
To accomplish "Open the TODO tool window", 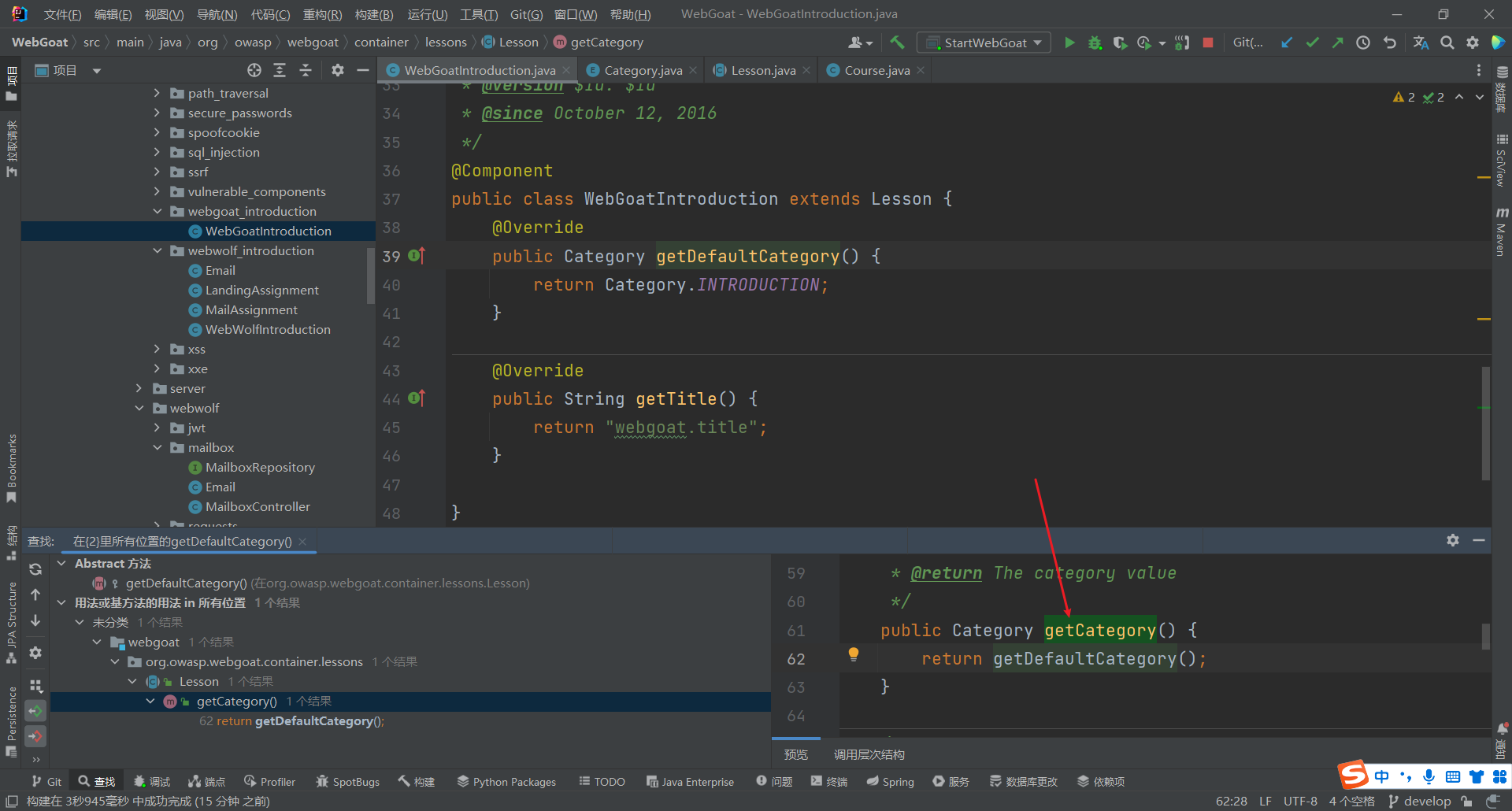I will coord(602,781).
